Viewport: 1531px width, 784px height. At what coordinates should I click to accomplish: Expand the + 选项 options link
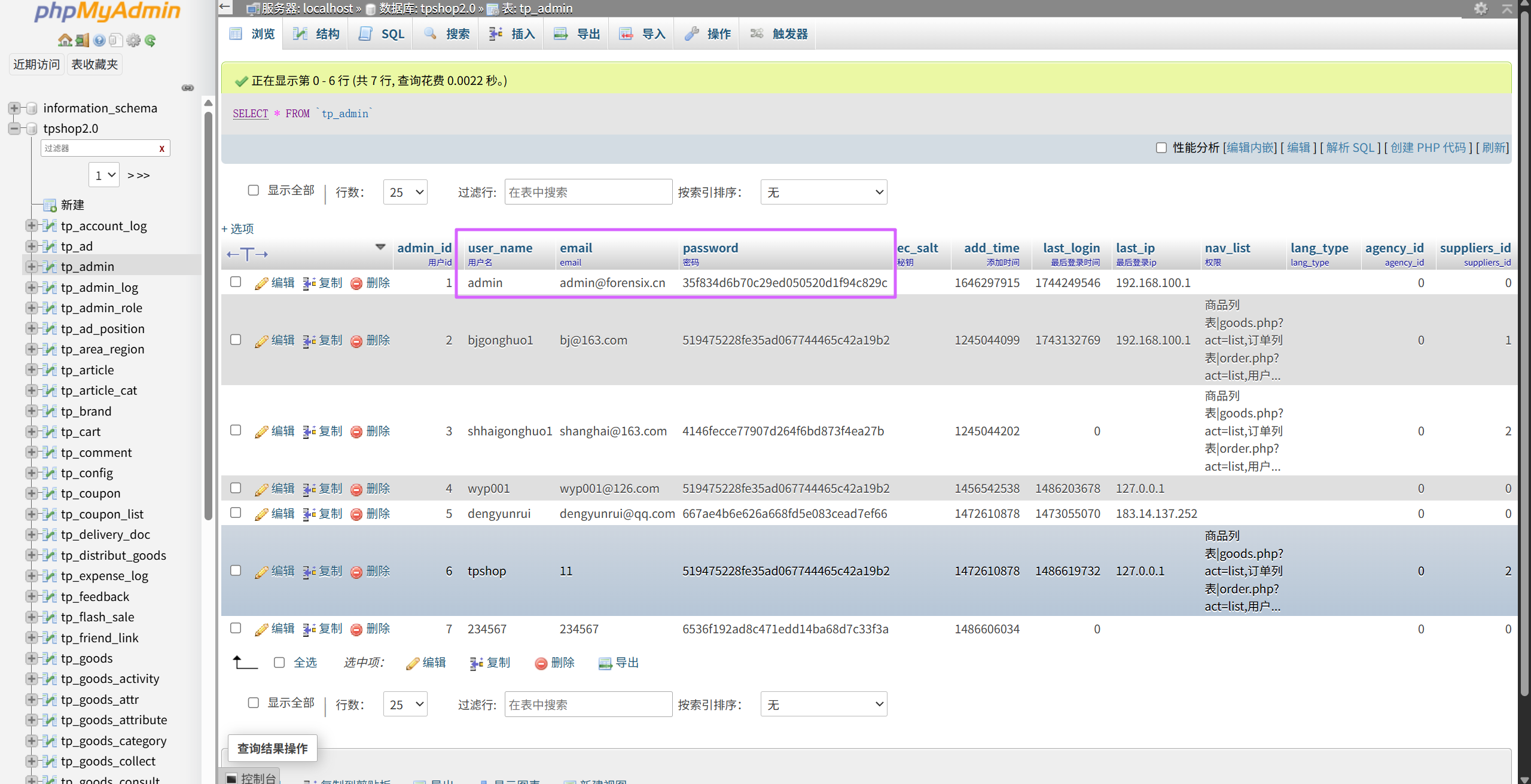237,229
